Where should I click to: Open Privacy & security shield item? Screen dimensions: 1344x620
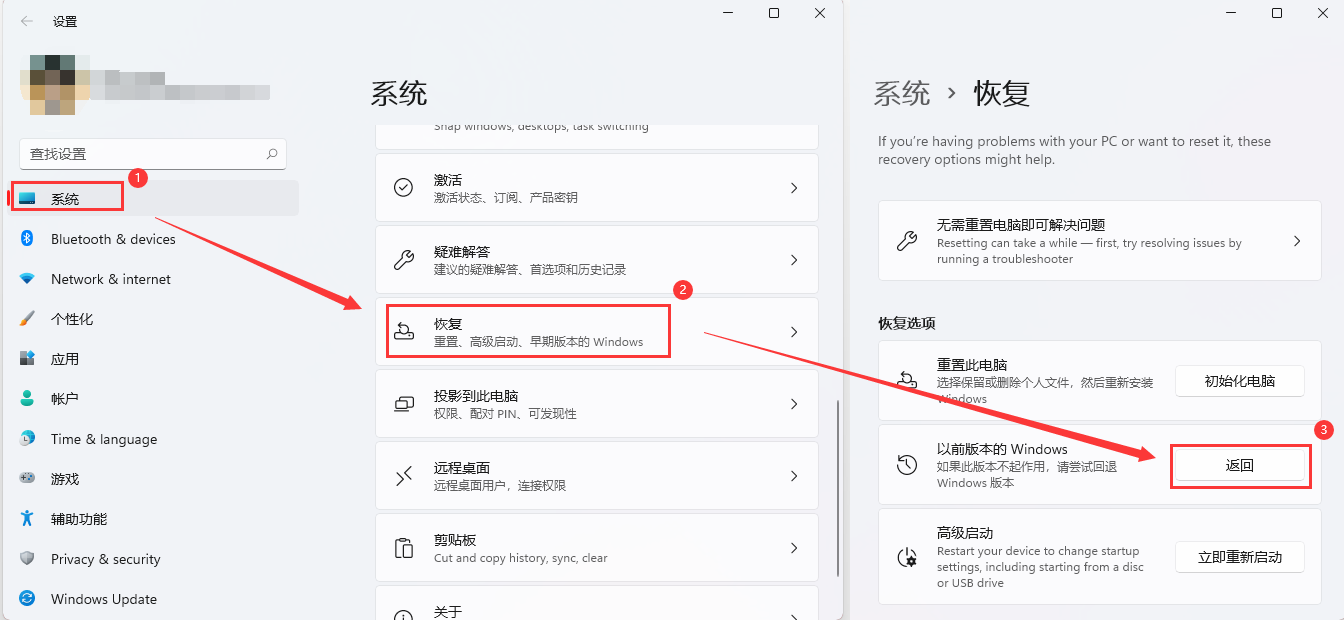tap(105, 559)
